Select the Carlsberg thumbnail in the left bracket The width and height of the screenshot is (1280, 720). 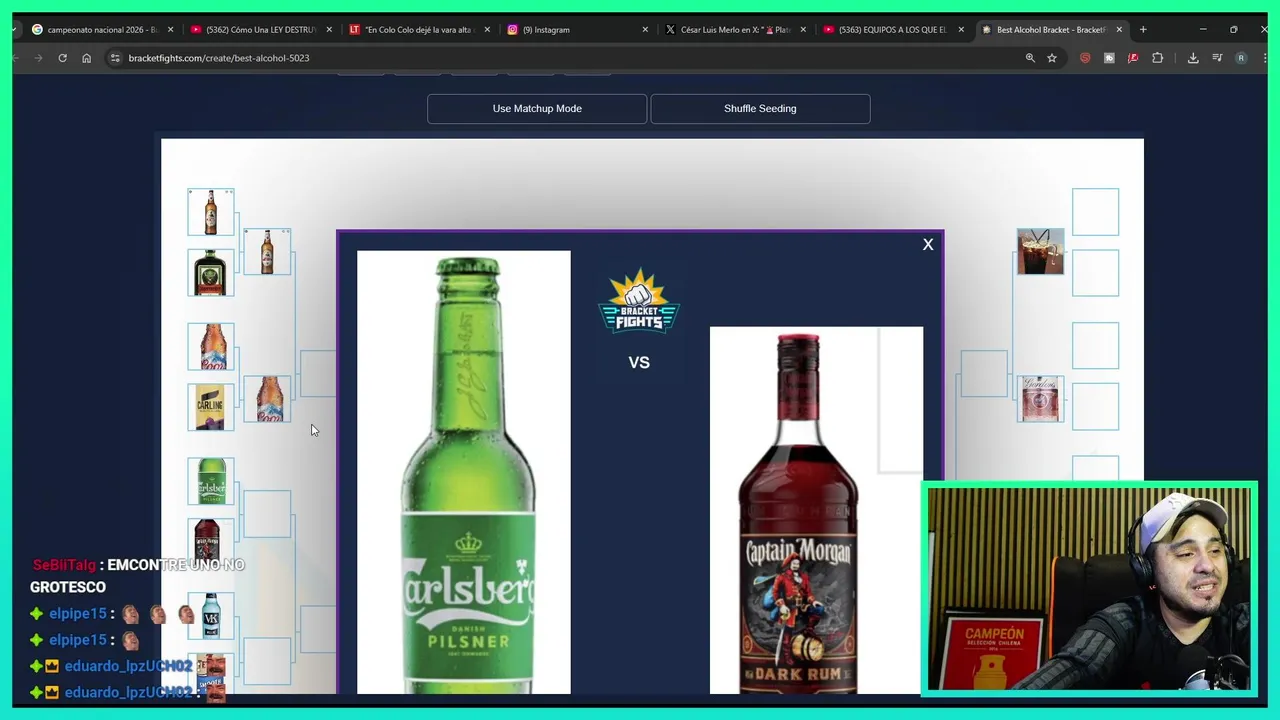211,481
